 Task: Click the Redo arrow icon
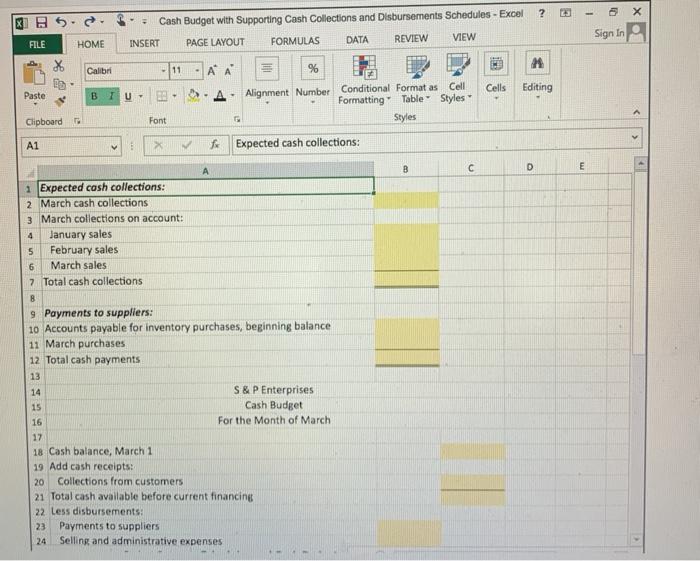(90, 21)
